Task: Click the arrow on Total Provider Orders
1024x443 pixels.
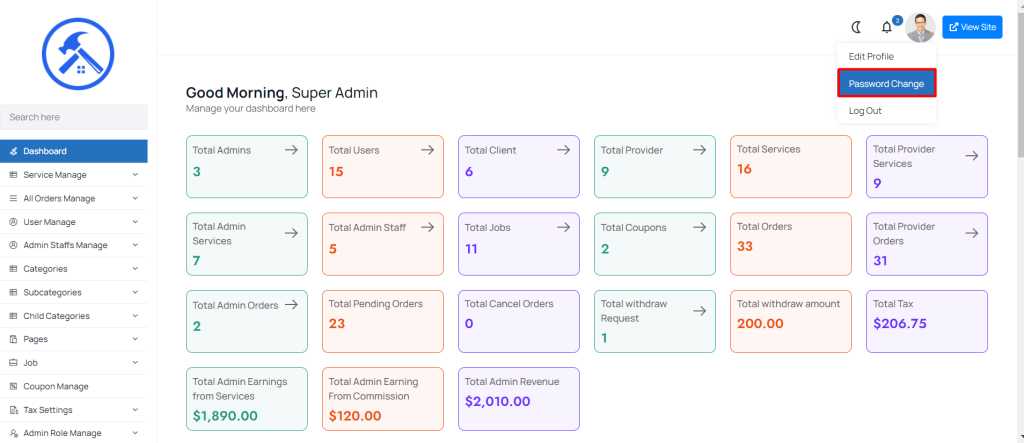Action: click(972, 233)
